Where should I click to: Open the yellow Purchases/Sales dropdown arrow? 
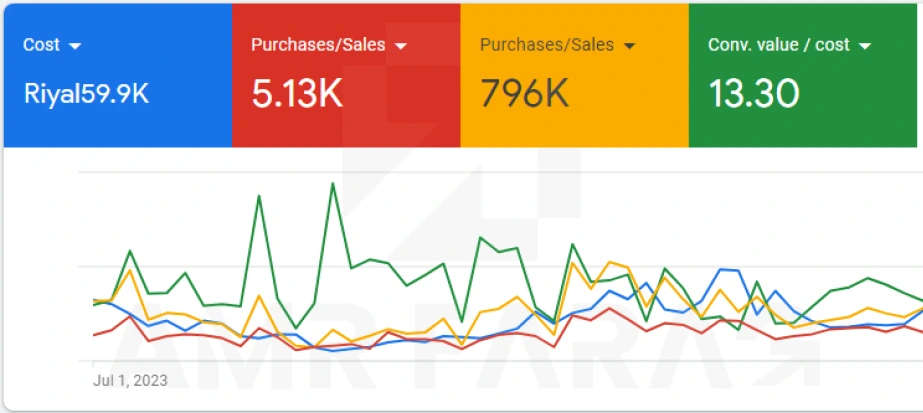click(x=629, y=46)
